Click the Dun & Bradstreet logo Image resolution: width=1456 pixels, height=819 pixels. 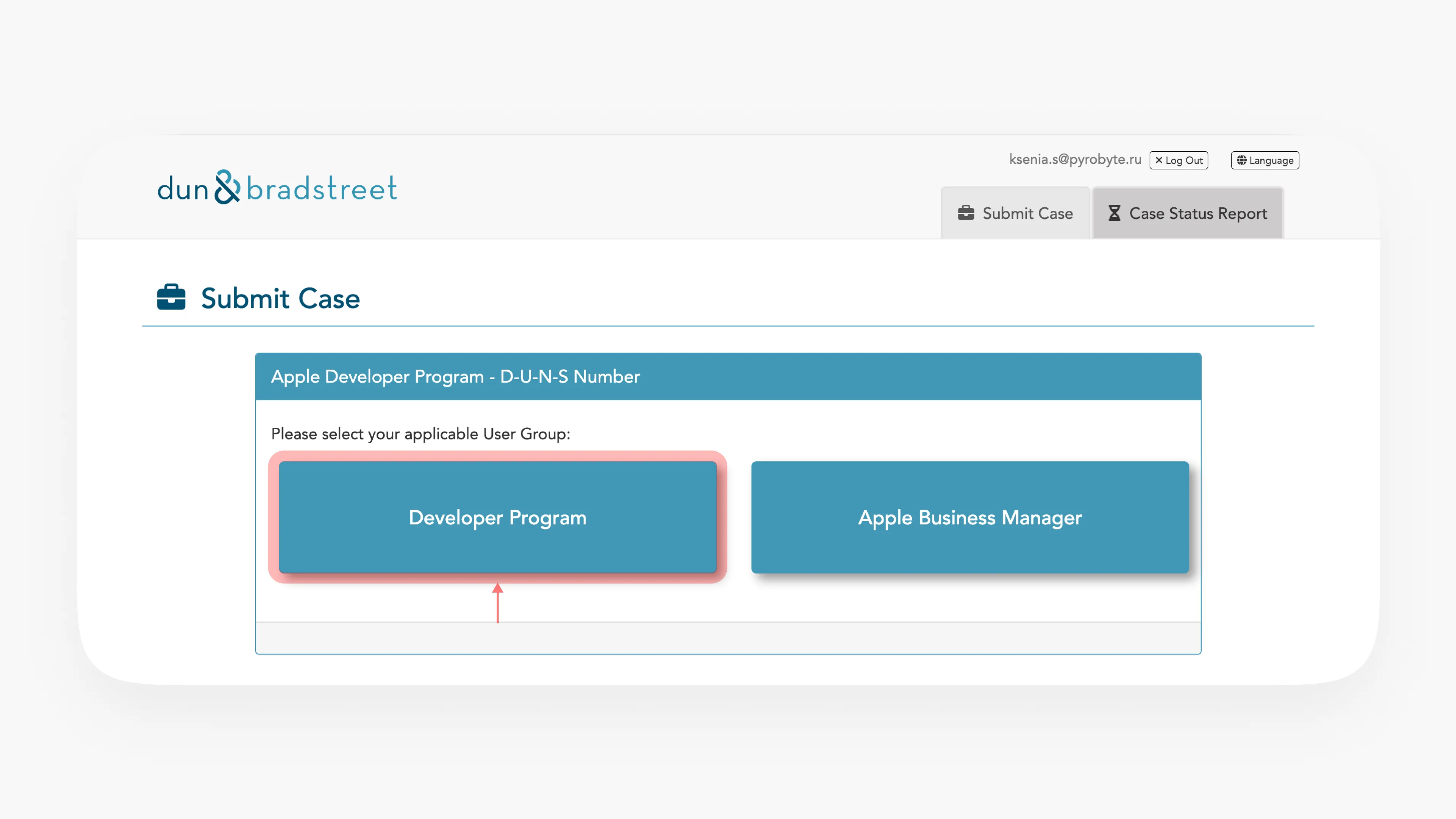coord(277,188)
